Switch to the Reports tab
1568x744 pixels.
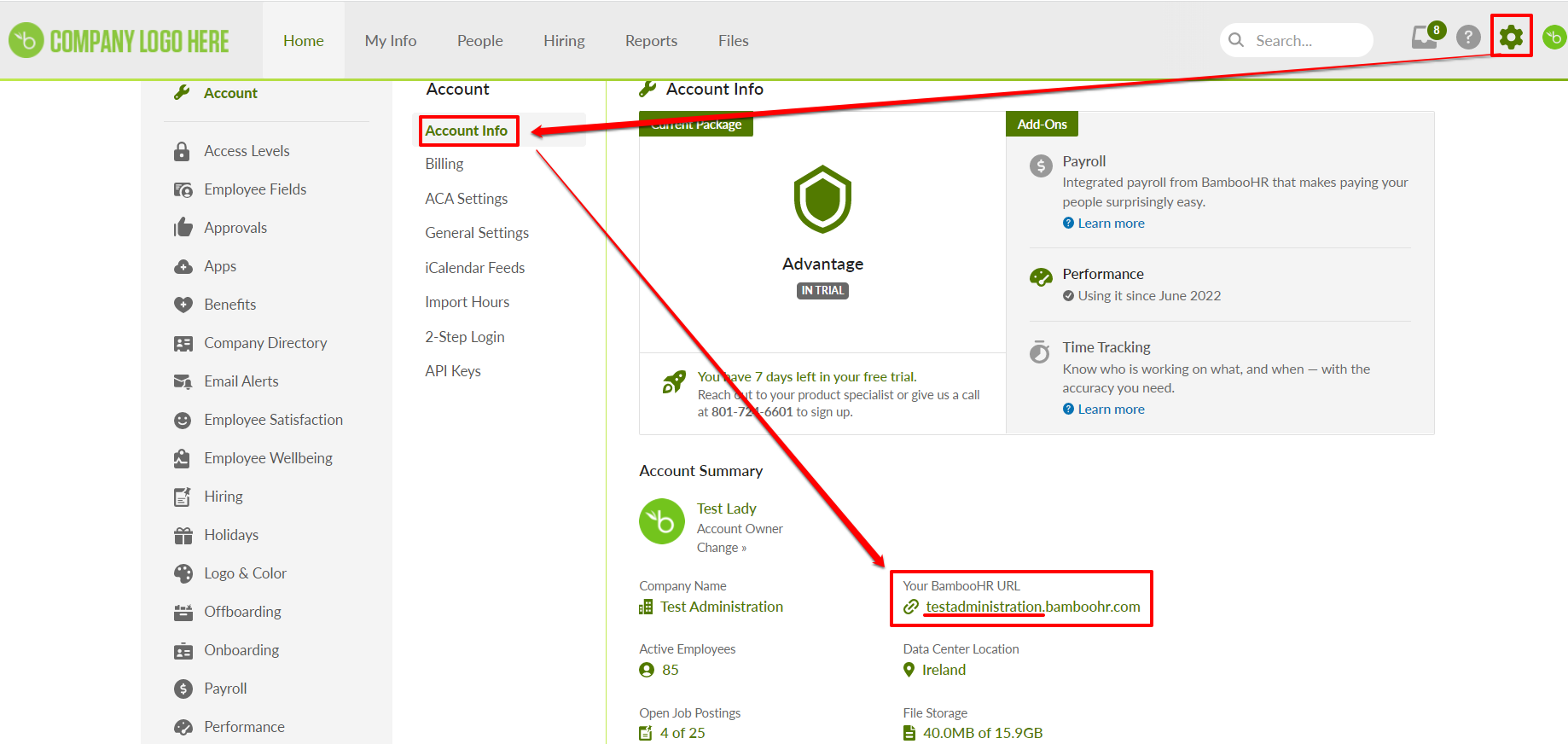point(651,41)
